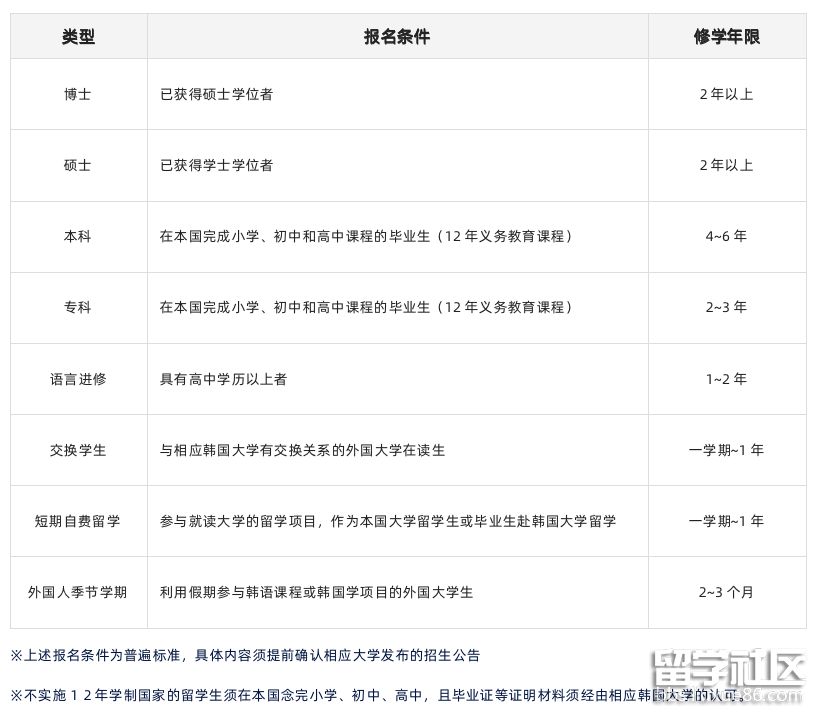Click the 修学年限 column header
Screen dimensions: 819x717
click(x=726, y=36)
